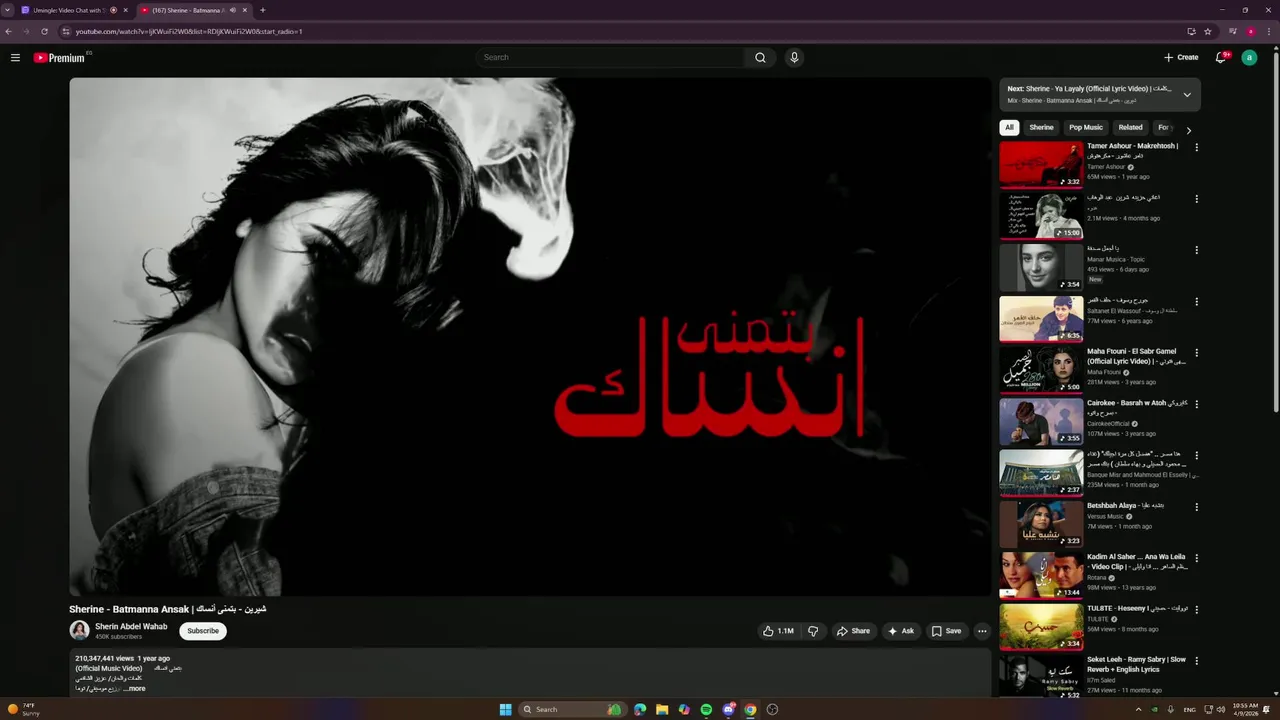This screenshot has height=720, width=1280.
Task: Open Sherin Abdel Wahab channel avatar
Action: click(79, 630)
